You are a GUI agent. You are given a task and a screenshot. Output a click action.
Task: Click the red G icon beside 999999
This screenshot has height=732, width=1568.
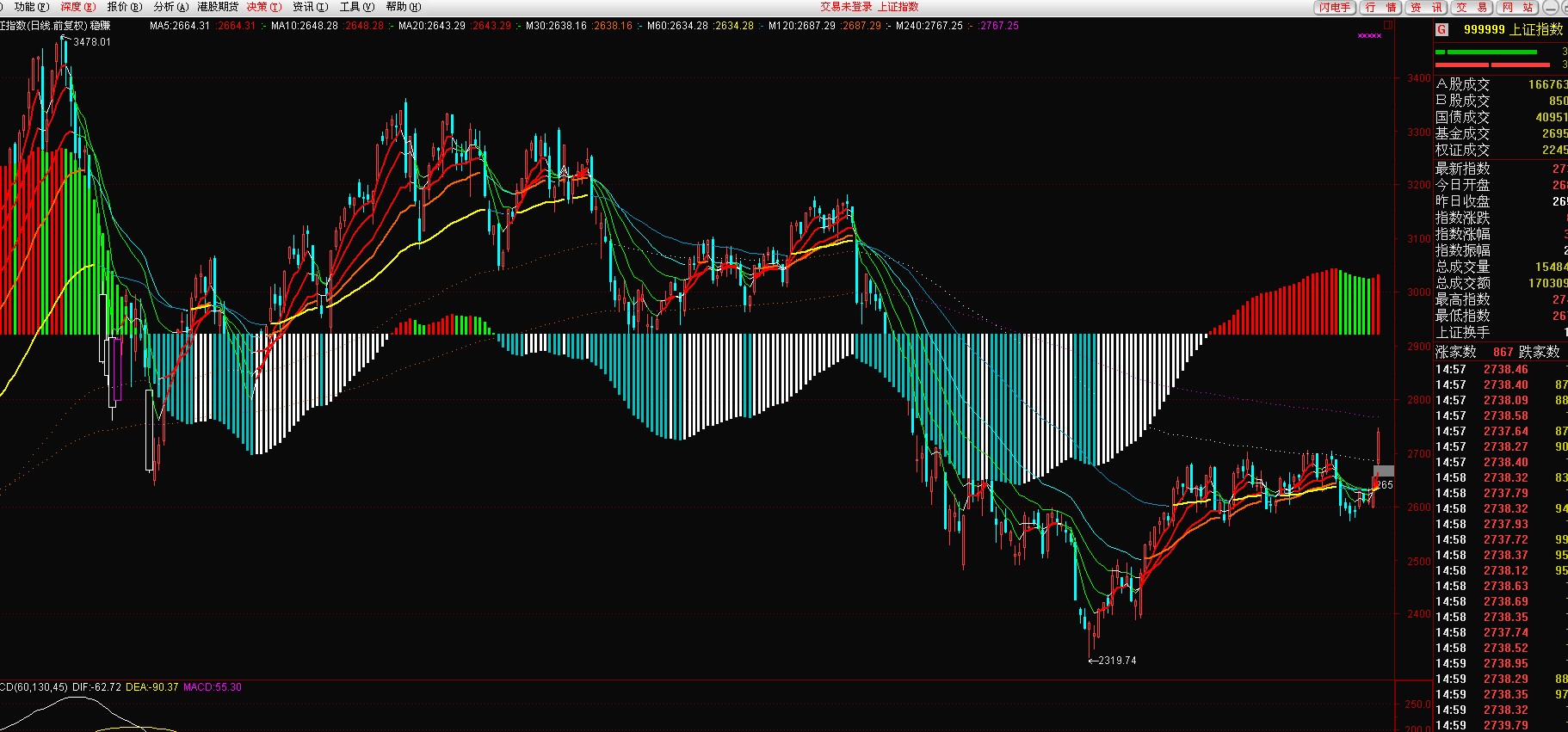[1442, 29]
